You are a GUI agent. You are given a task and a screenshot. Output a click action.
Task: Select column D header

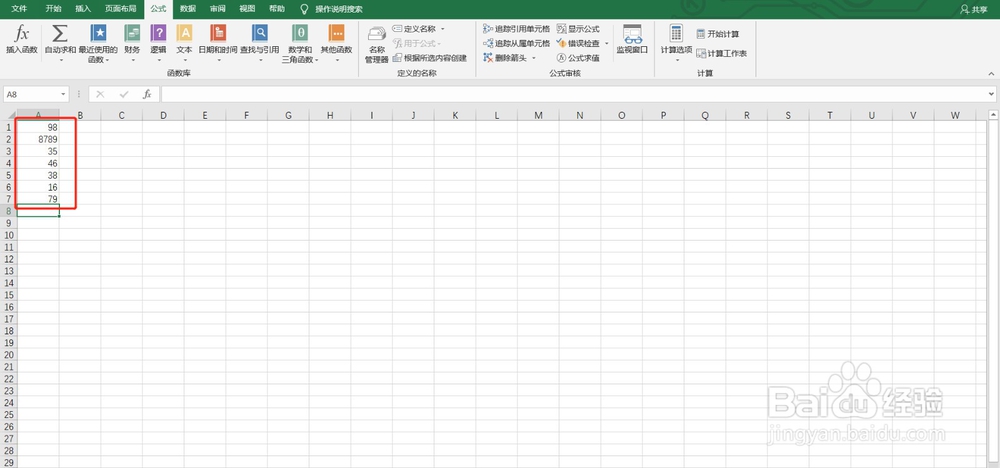[x=163, y=115]
